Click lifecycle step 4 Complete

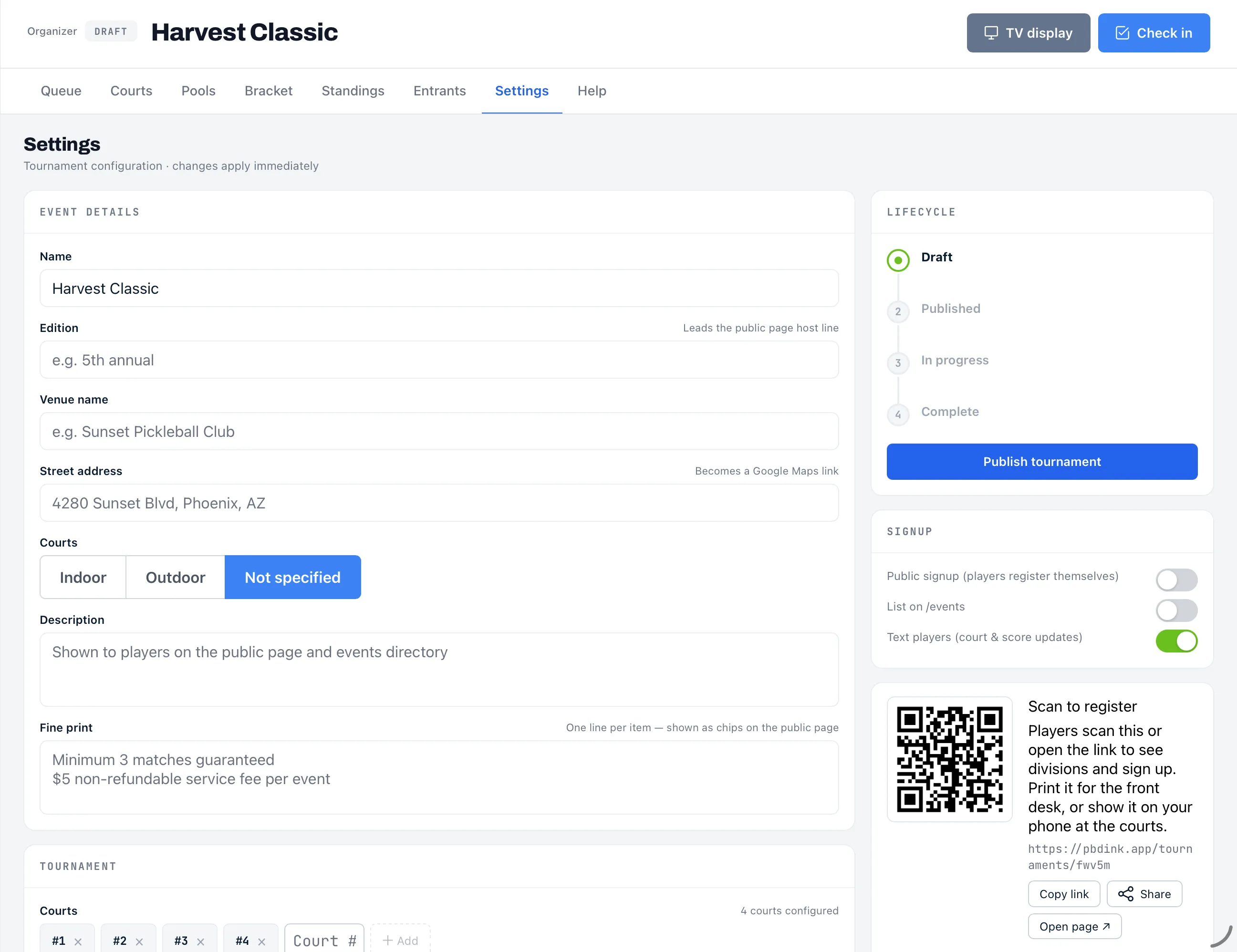tap(898, 414)
